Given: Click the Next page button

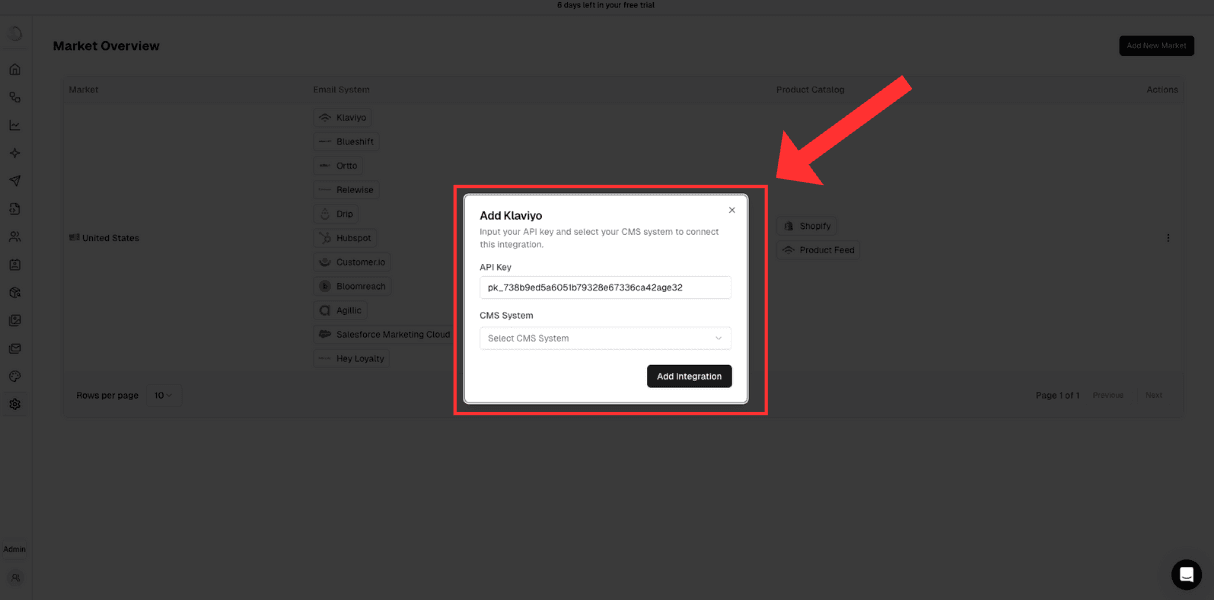Looking at the screenshot, I should coord(1154,395).
